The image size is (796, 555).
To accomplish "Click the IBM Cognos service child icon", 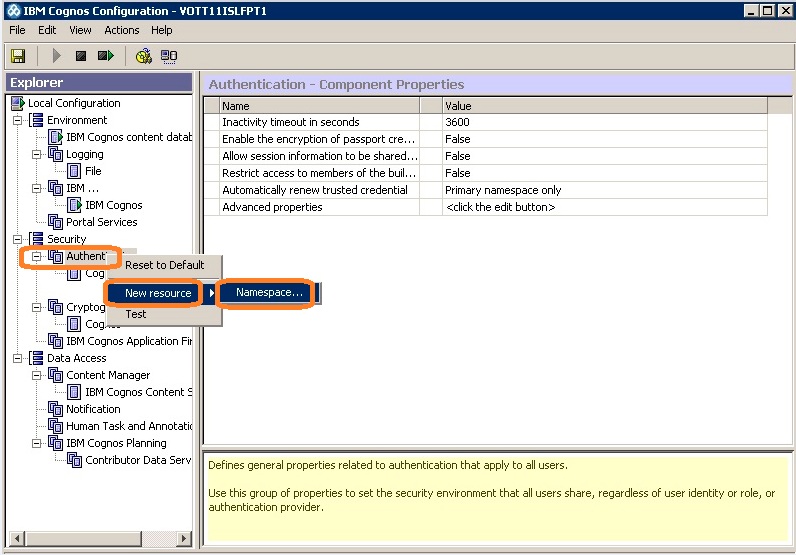I will (x=74, y=205).
